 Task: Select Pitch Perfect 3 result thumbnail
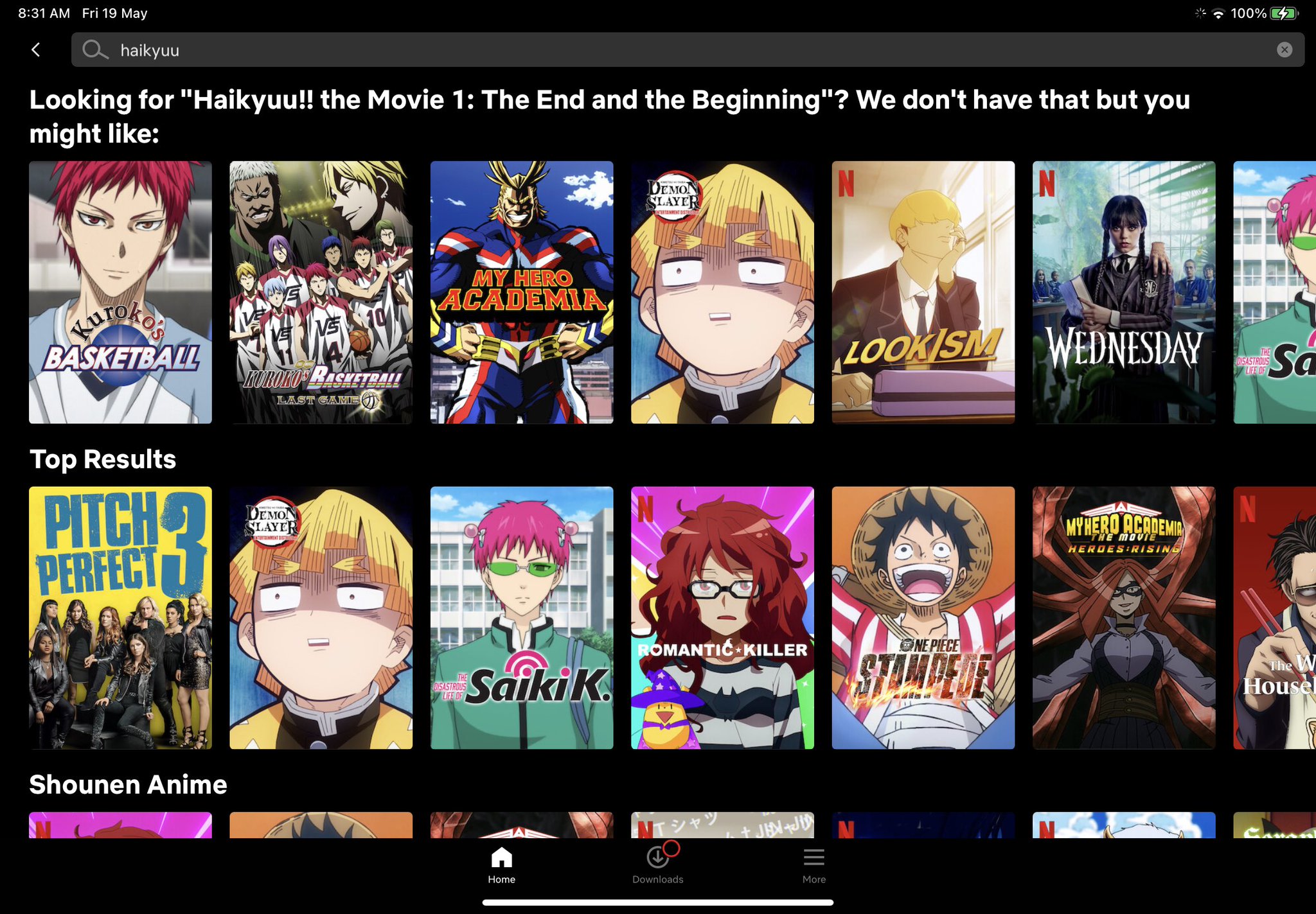pos(121,617)
